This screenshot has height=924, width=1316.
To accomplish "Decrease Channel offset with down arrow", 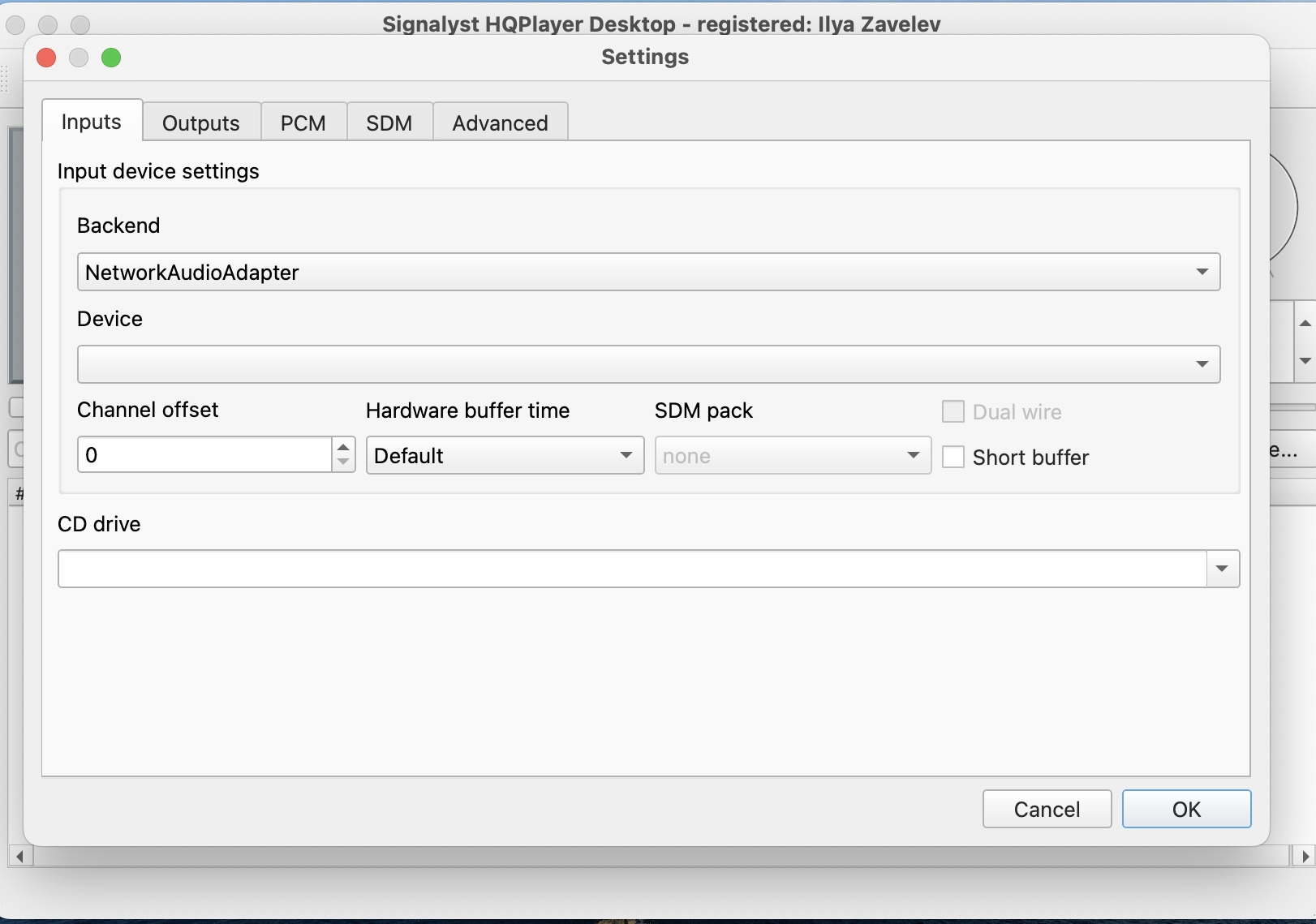I will click(344, 463).
